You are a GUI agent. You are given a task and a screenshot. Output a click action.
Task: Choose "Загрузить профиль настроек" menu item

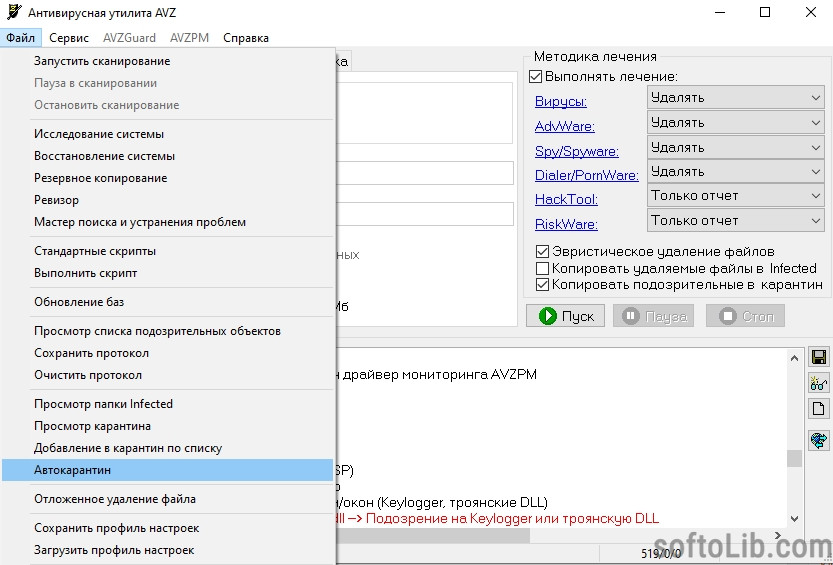tap(167, 550)
